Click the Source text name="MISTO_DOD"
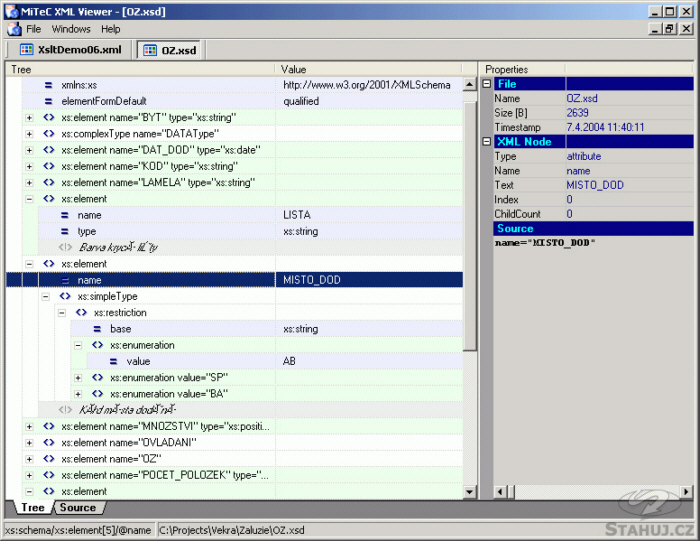700x541 pixels. (545, 243)
